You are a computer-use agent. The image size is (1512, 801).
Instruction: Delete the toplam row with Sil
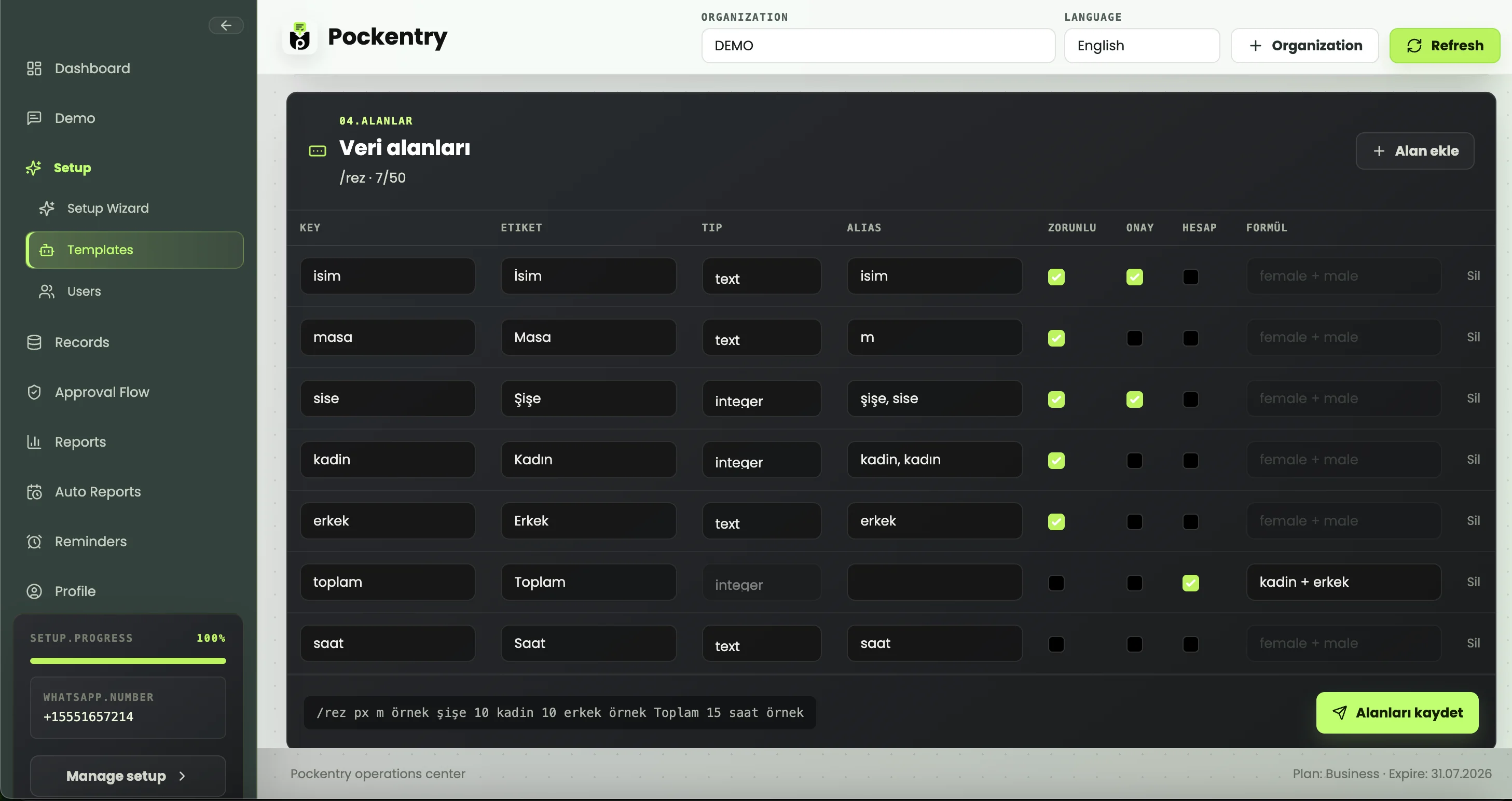point(1473,582)
